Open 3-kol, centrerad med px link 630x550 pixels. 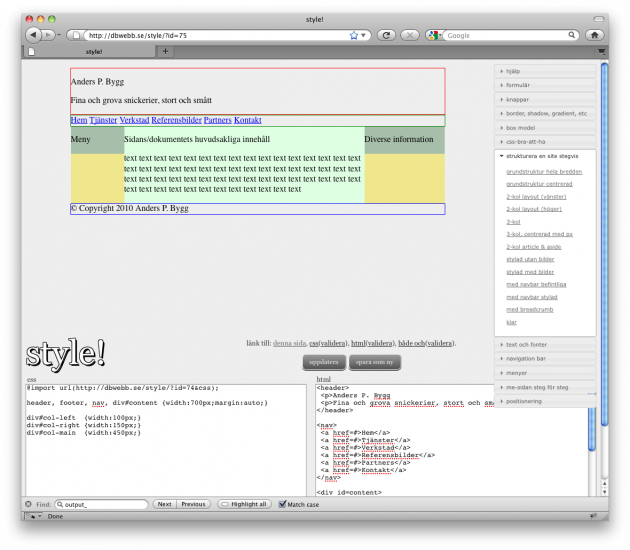coord(540,234)
